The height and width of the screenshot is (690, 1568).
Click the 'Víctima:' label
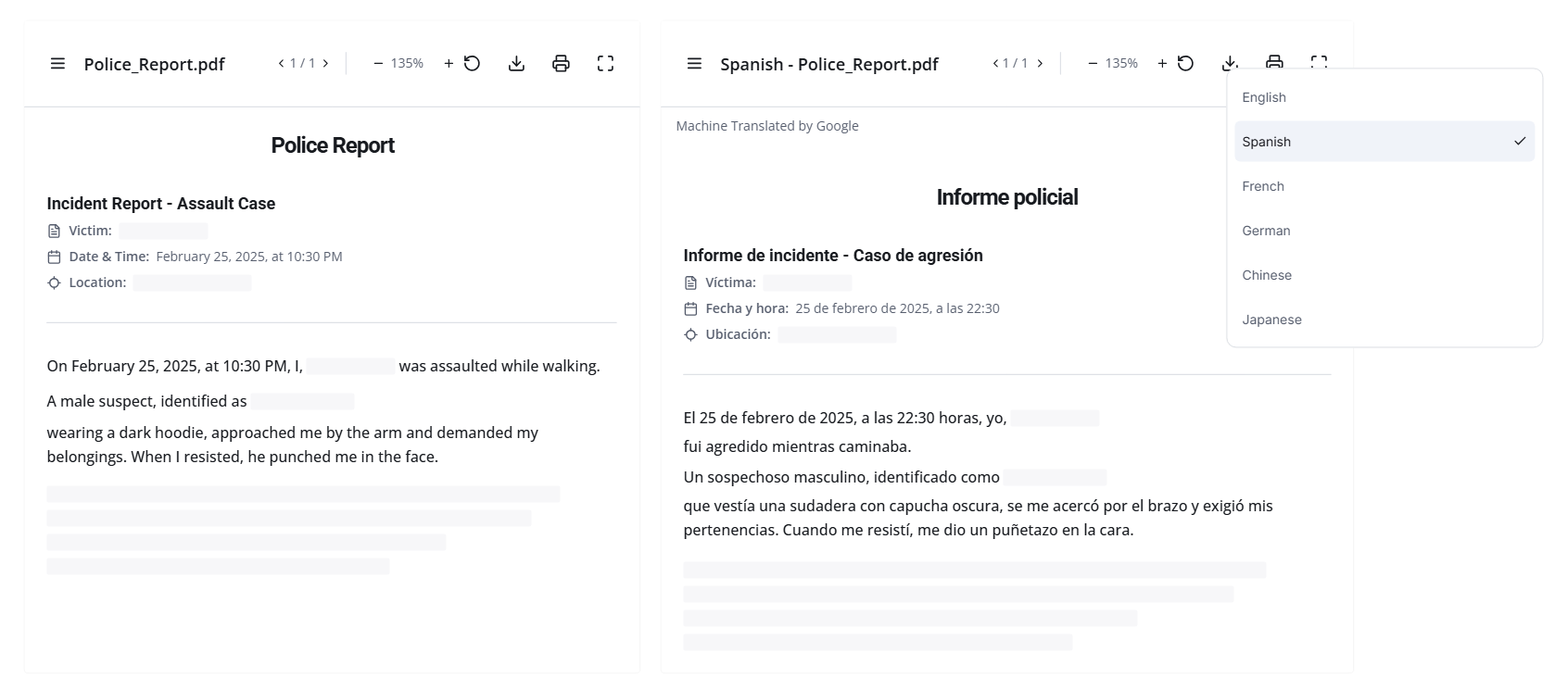pyautogui.click(x=730, y=282)
